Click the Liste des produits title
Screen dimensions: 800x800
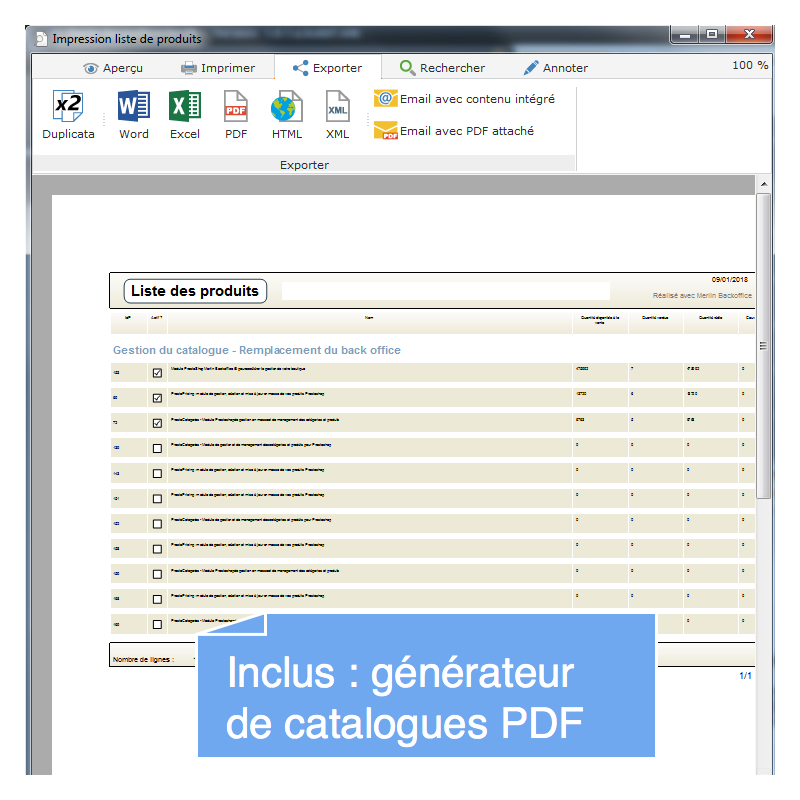[x=195, y=291]
